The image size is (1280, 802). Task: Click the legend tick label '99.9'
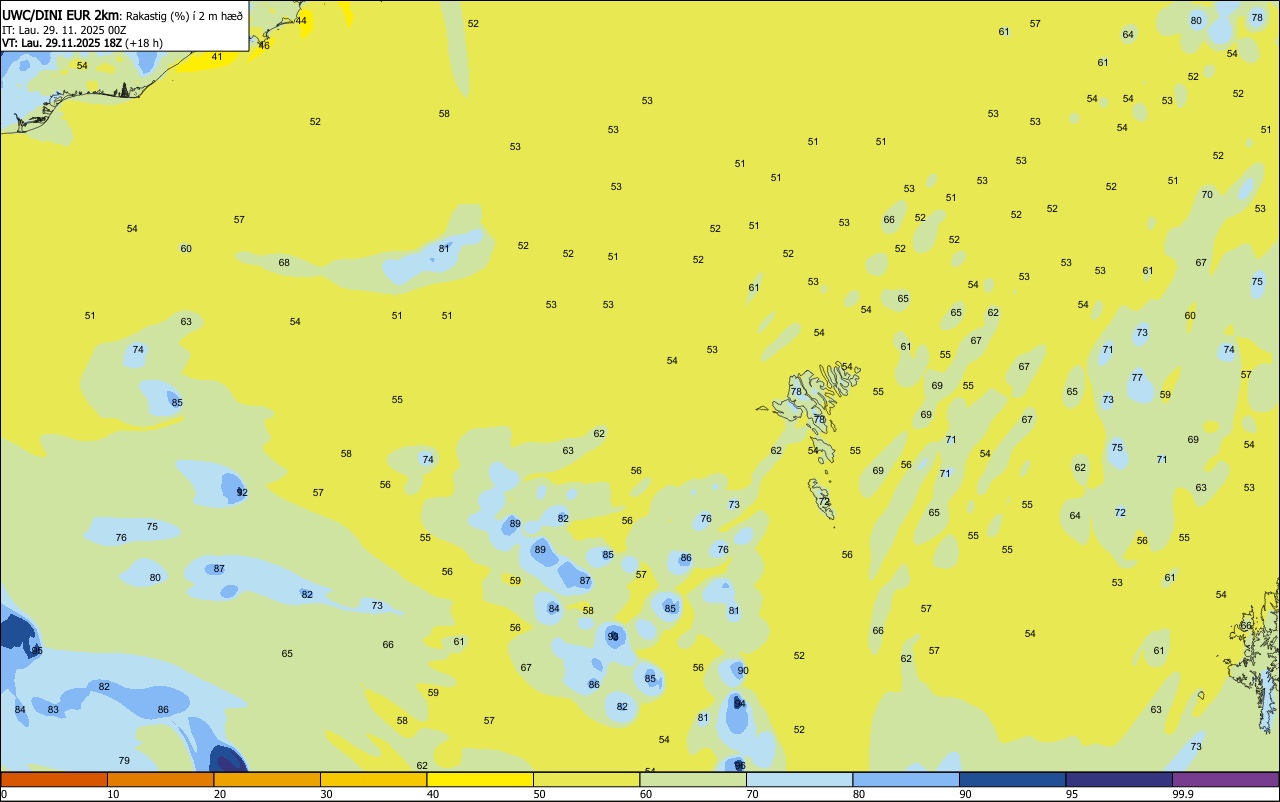click(1183, 794)
